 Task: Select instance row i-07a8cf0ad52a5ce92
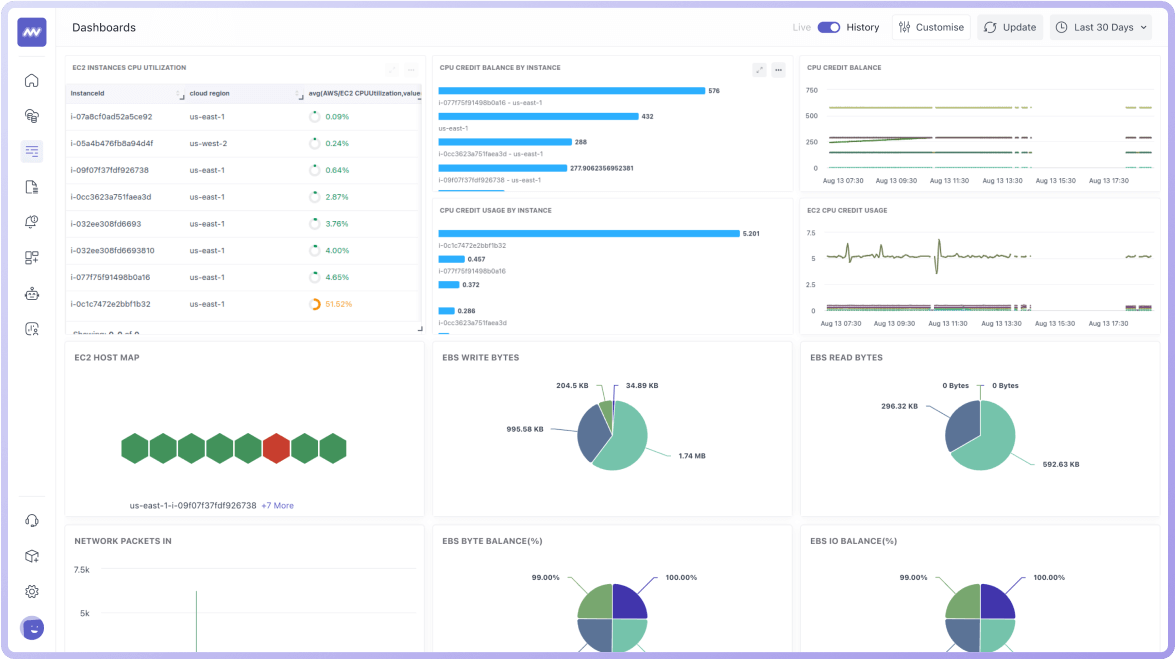pos(243,117)
